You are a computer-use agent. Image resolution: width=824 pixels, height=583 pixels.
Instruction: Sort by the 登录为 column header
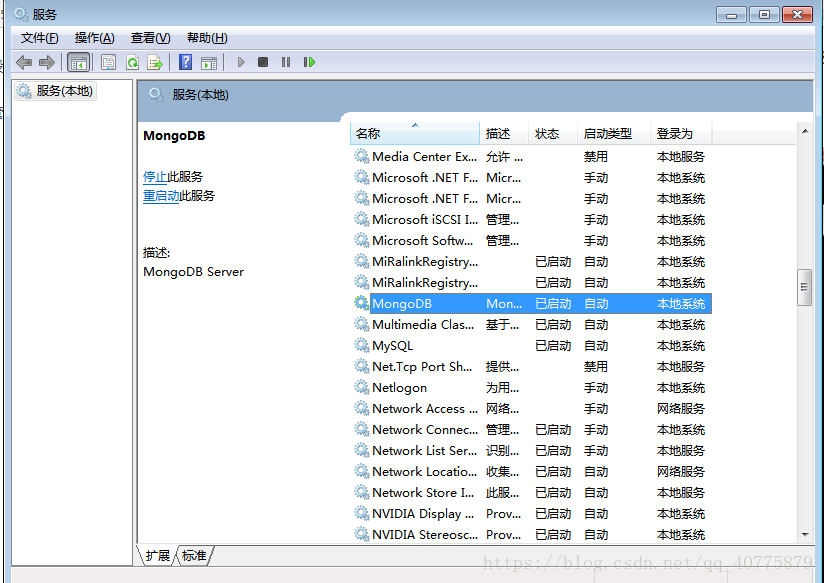(x=681, y=134)
